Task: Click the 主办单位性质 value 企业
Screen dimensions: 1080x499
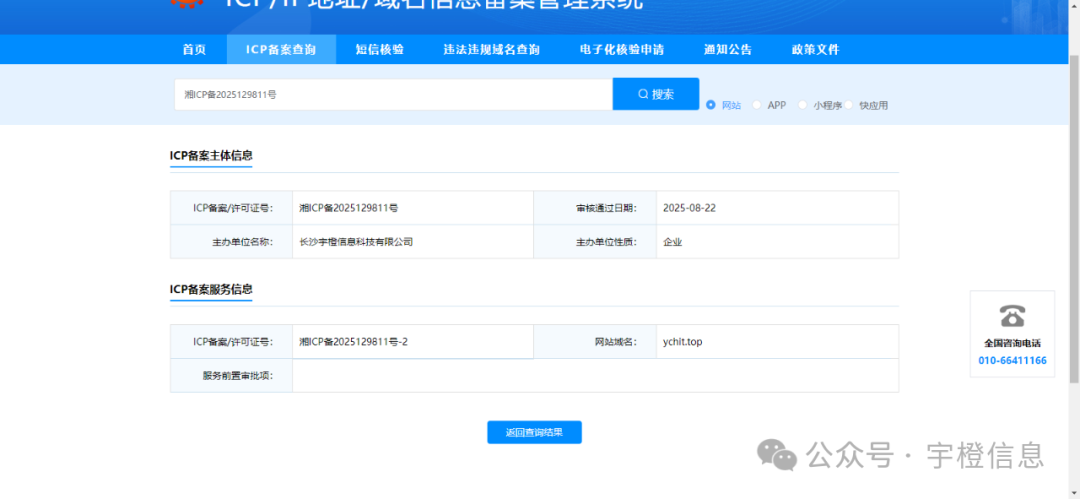Action: point(672,242)
